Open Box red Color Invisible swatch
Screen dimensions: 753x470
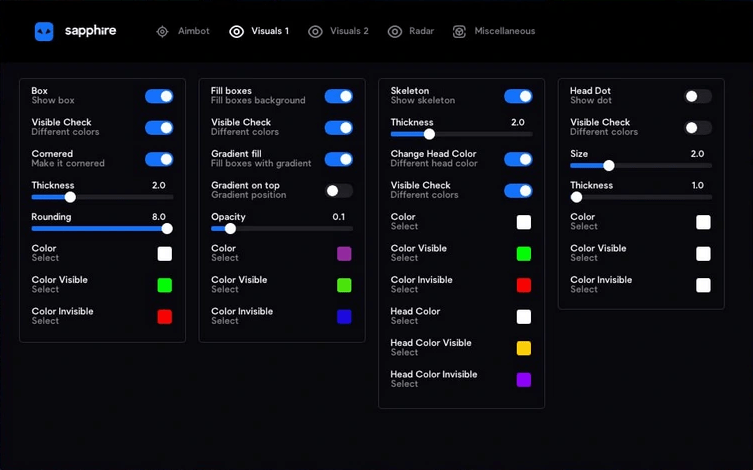click(x=165, y=317)
